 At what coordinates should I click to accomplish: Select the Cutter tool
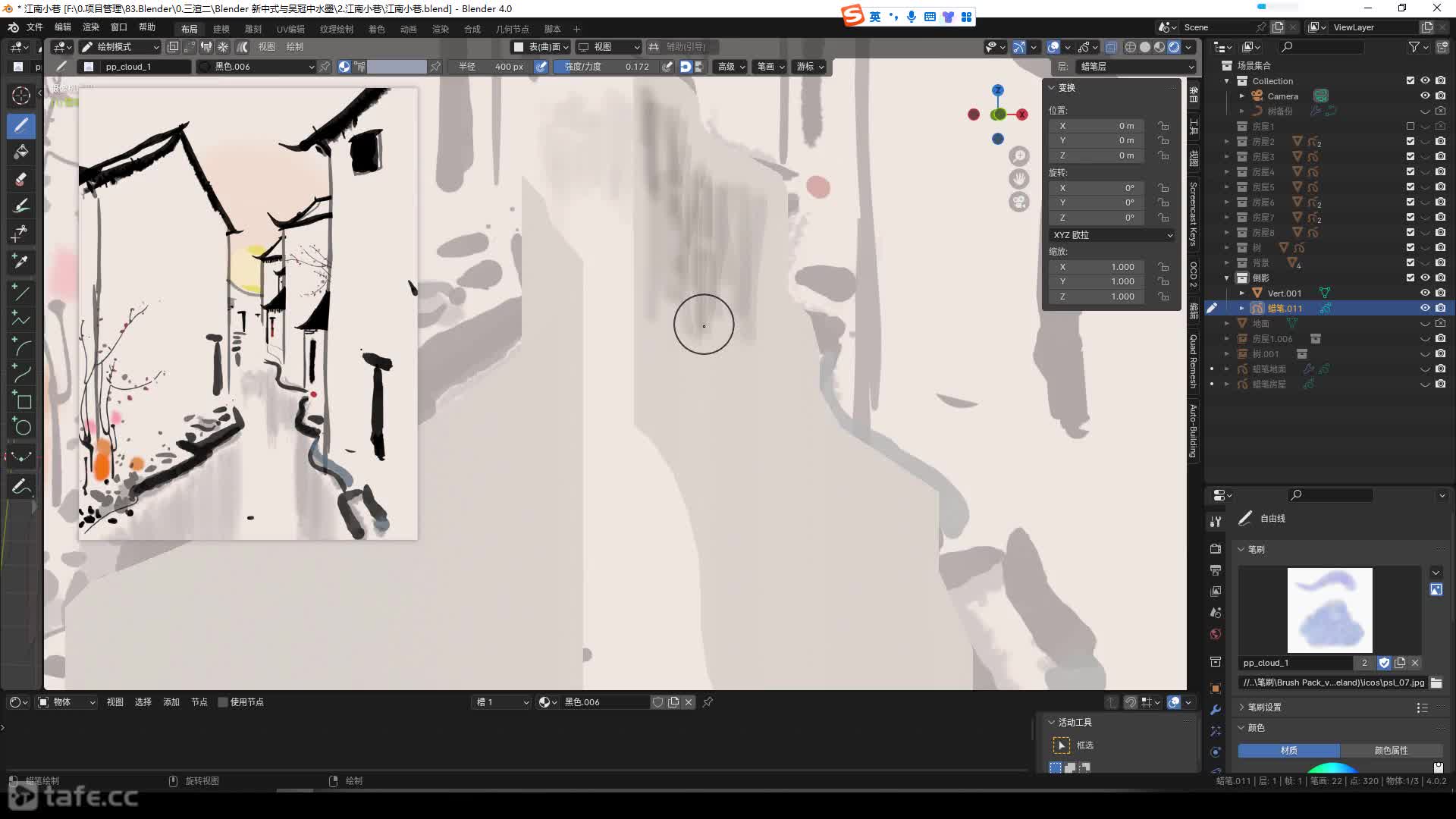pyautogui.click(x=21, y=233)
